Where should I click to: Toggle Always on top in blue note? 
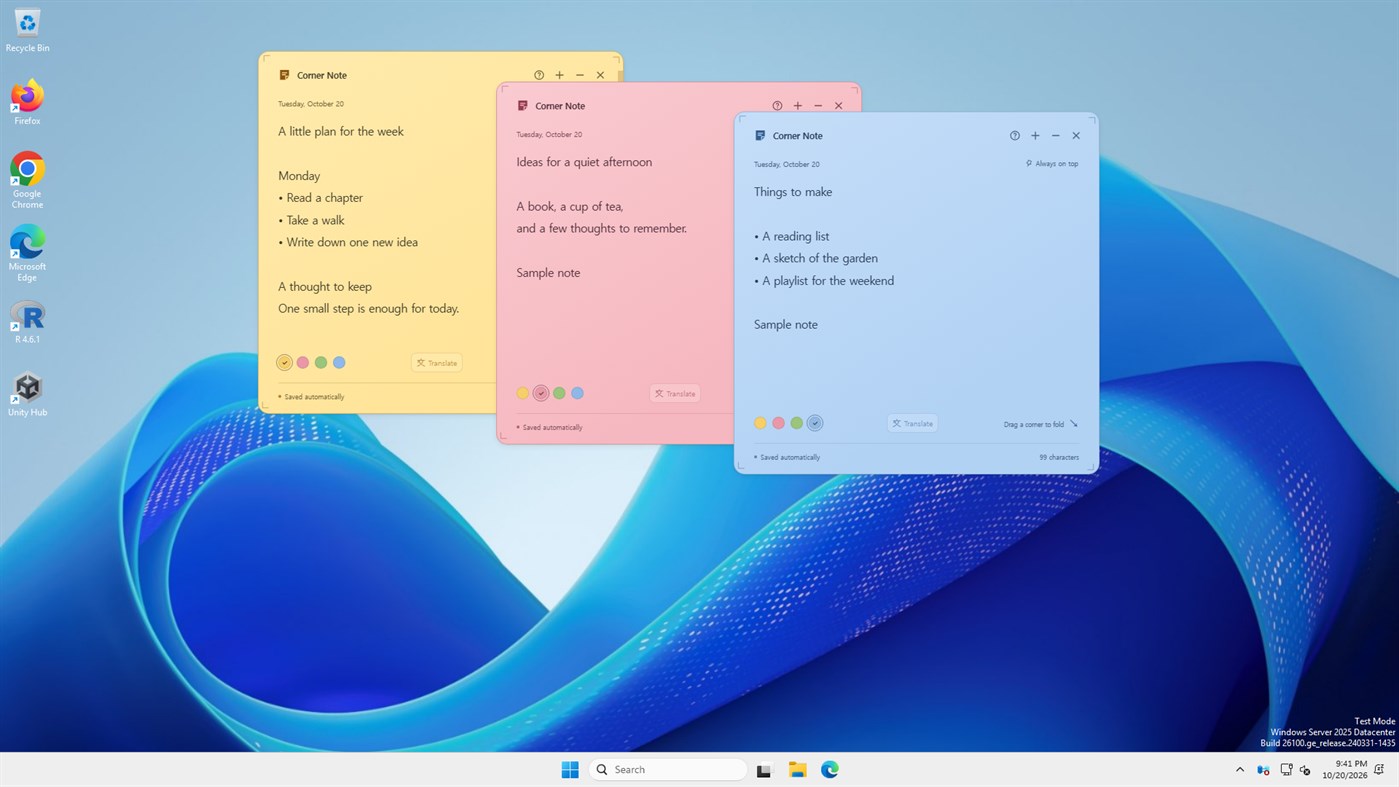(1052, 164)
